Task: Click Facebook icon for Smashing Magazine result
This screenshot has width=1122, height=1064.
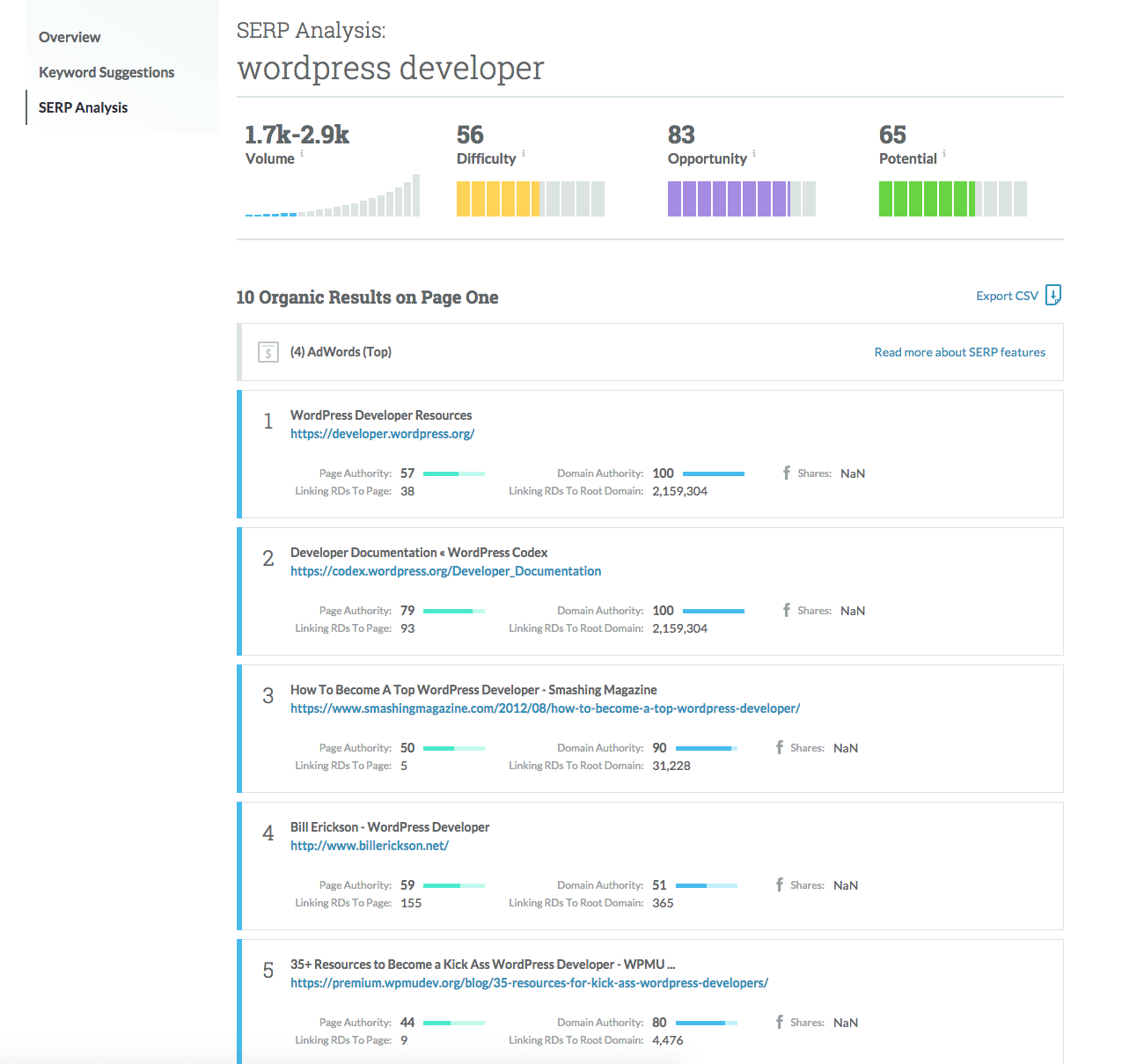Action: [780, 748]
